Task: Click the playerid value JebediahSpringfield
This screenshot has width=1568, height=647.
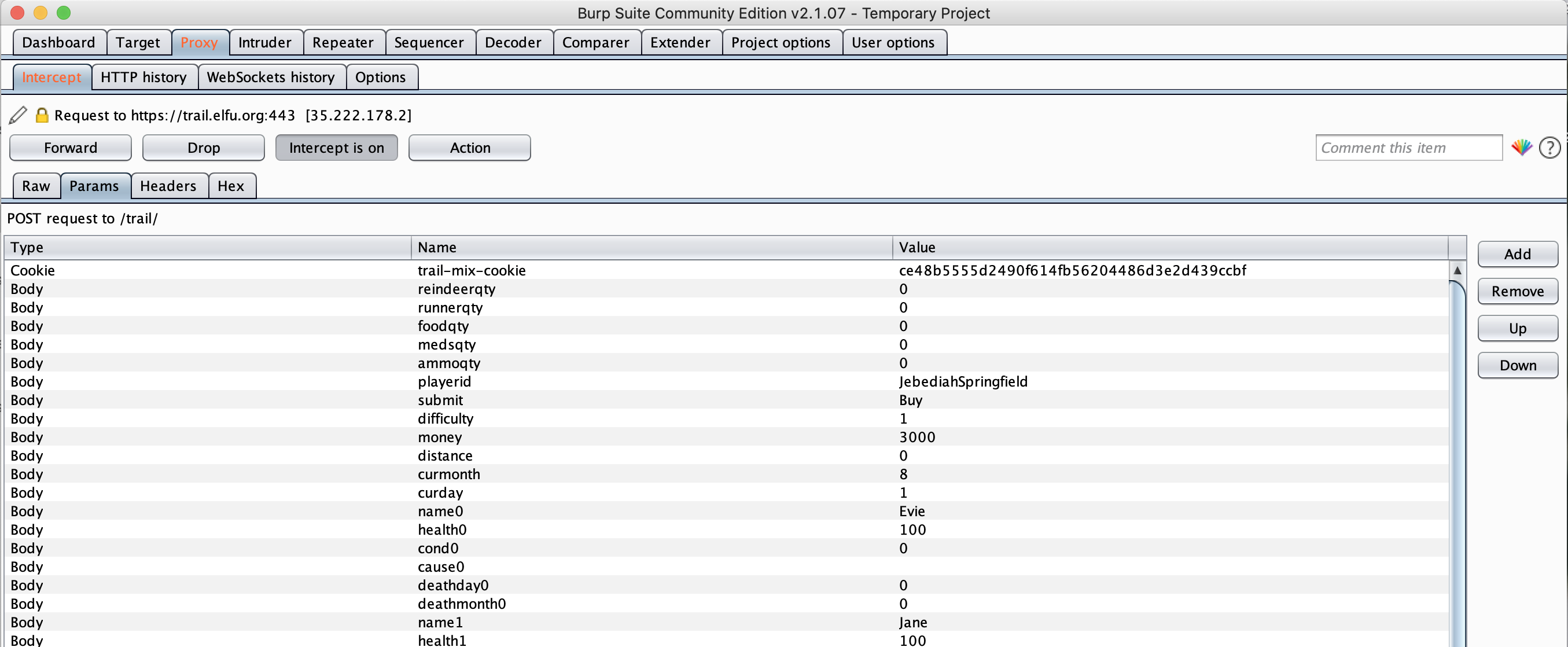Action: pos(963,381)
